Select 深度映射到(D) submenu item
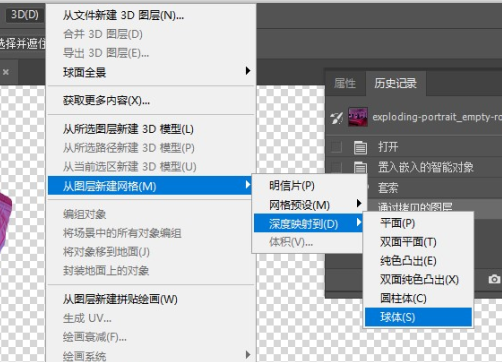Image resolution: width=502 pixels, height=362 pixels. pyautogui.click(x=308, y=223)
